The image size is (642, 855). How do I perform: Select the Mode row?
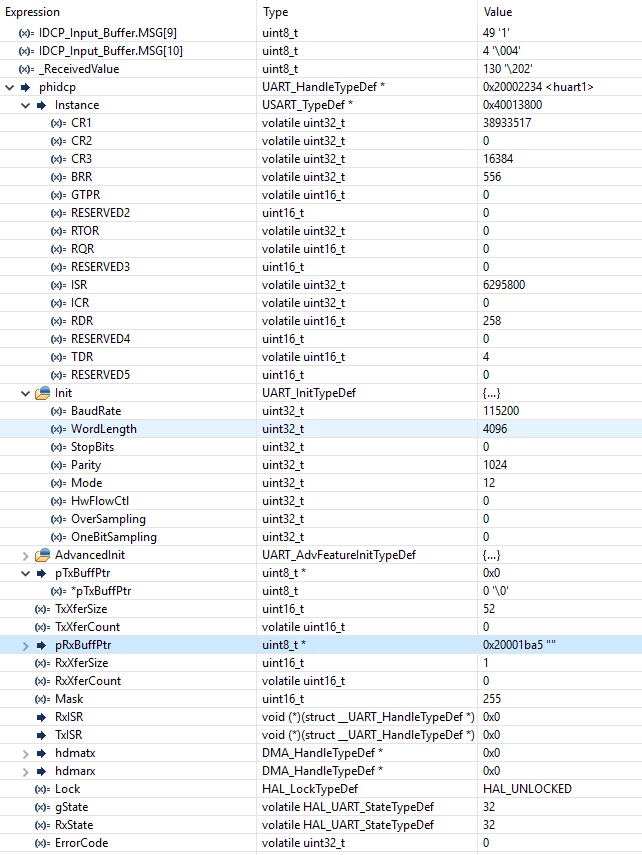(321, 483)
